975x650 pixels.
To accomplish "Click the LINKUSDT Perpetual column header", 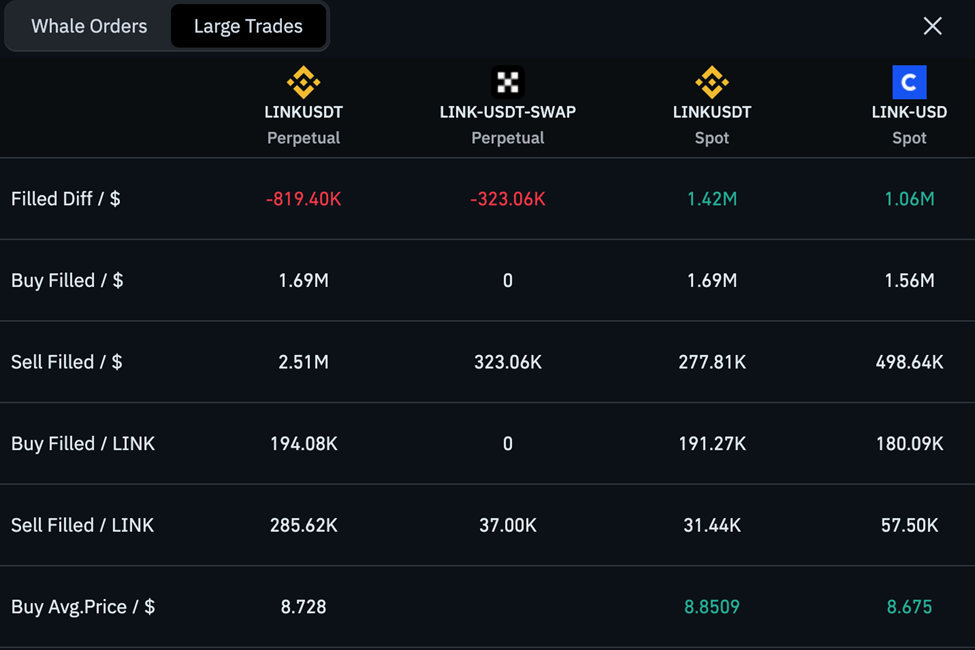I will [303, 124].
